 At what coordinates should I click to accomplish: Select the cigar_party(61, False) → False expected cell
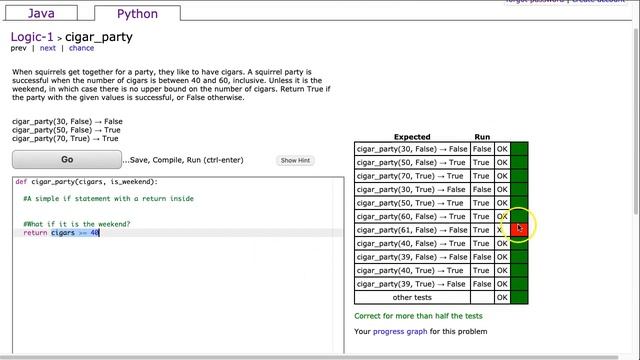click(412, 230)
